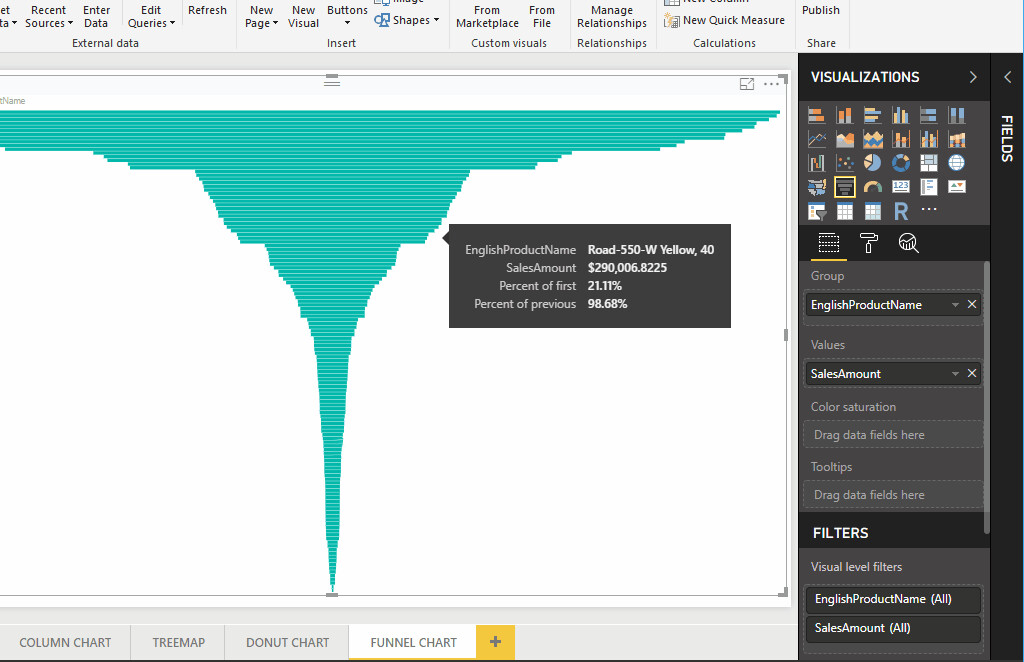Switch to the TREEMAP page tab

(x=178, y=642)
